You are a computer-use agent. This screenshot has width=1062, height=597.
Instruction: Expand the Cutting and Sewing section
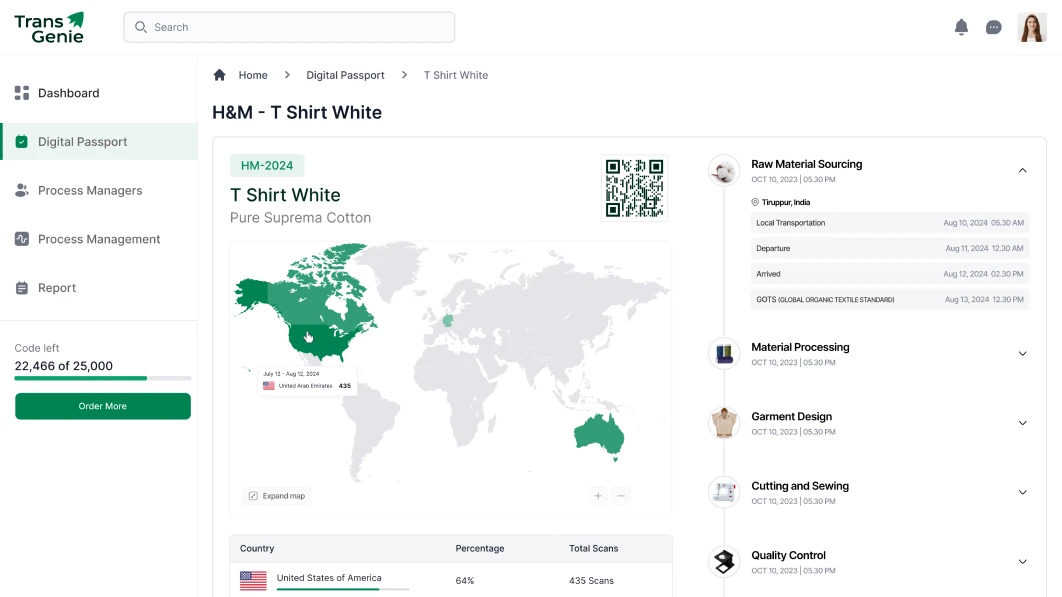(1023, 493)
